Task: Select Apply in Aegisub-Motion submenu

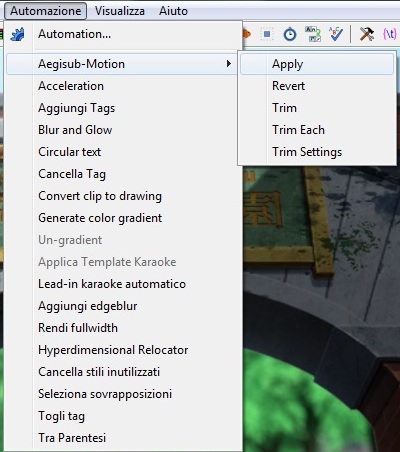Action: click(317, 64)
